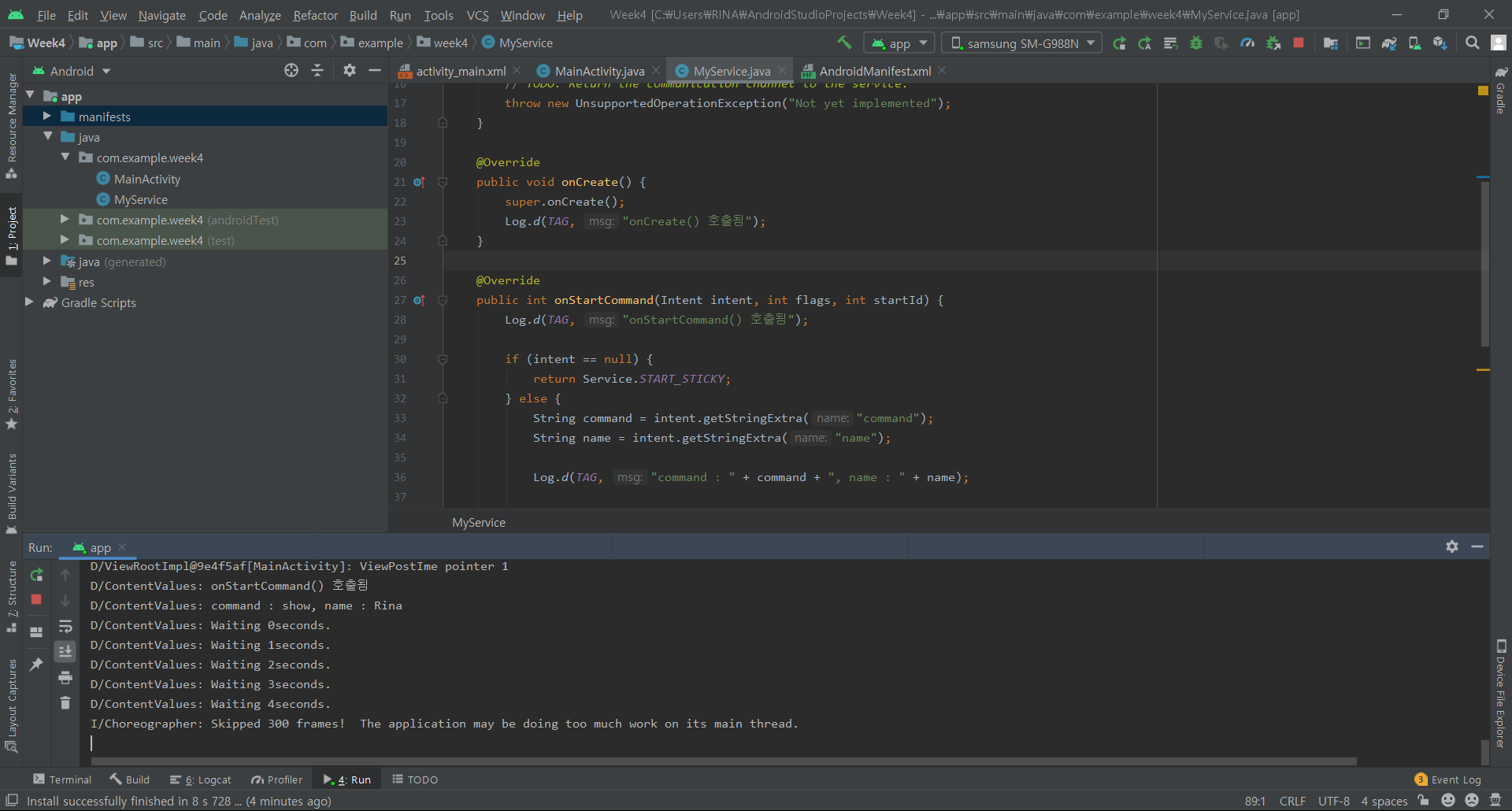Image resolution: width=1512 pixels, height=811 pixels.
Task: Open the Terminal tool window
Action: (62, 780)
